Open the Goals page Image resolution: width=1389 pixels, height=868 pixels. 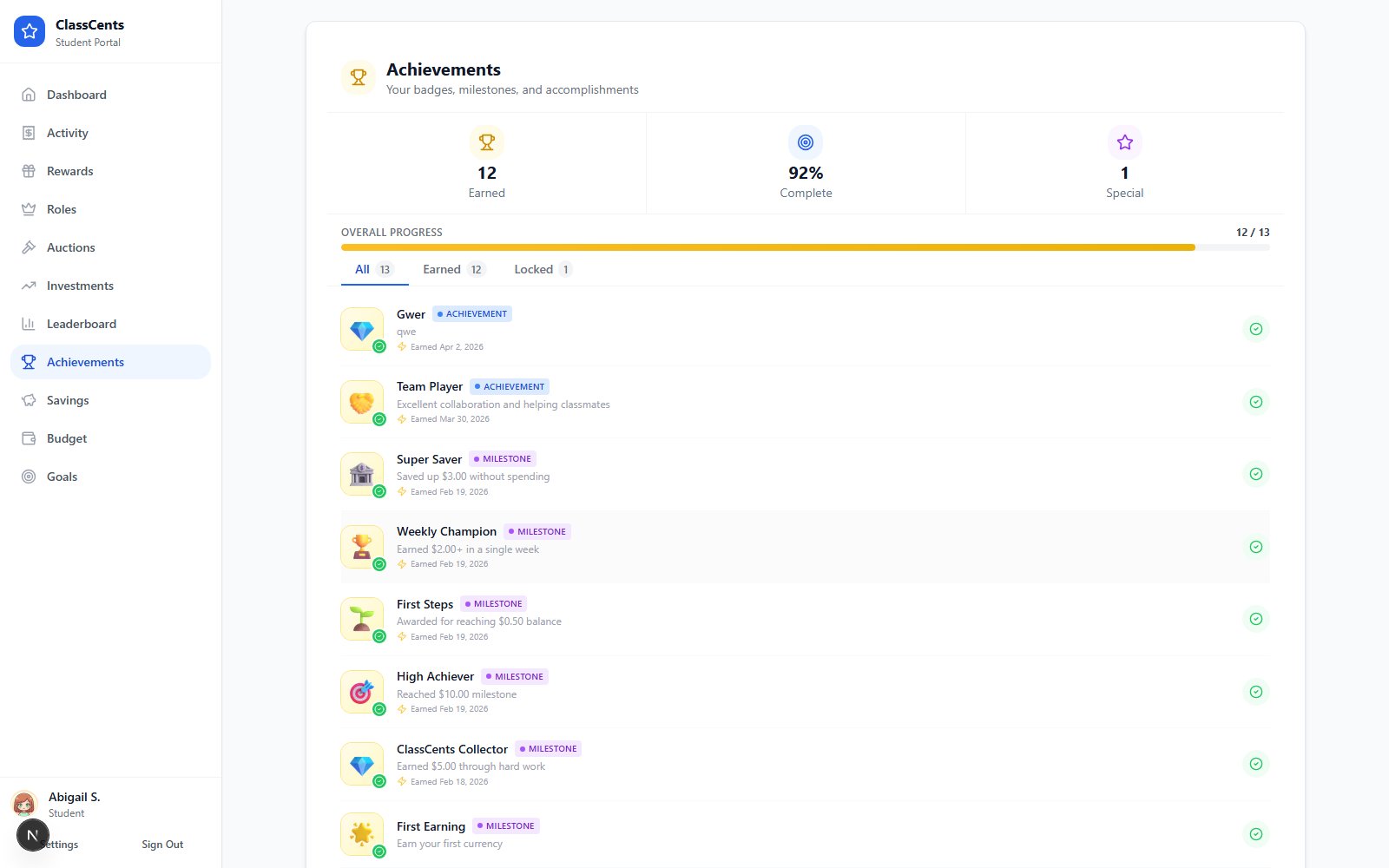click(x=110, y=477)
